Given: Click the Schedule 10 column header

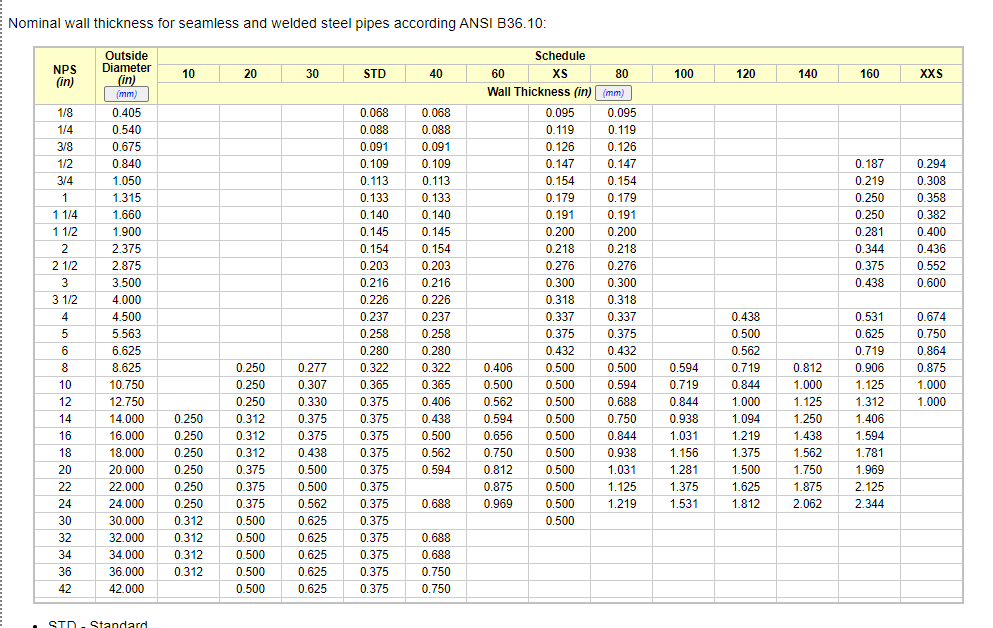Looking at the screenshot, I should (x=189, y=74).
